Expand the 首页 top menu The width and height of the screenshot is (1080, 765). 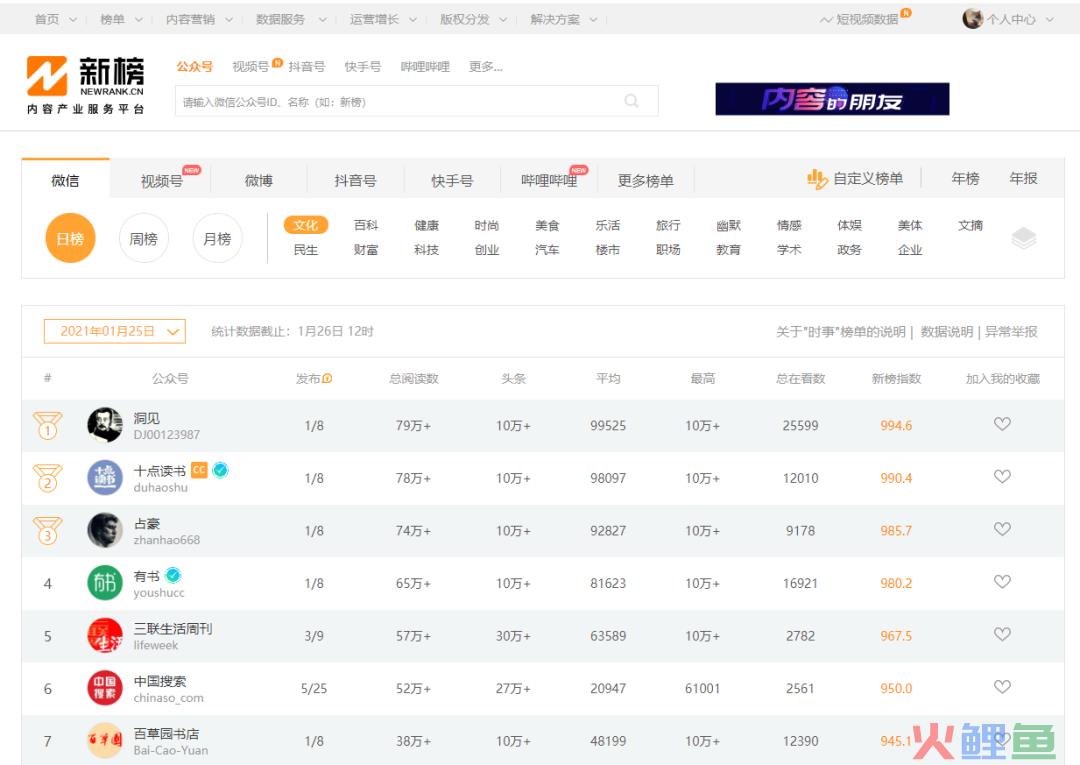[x=55, y=19]
